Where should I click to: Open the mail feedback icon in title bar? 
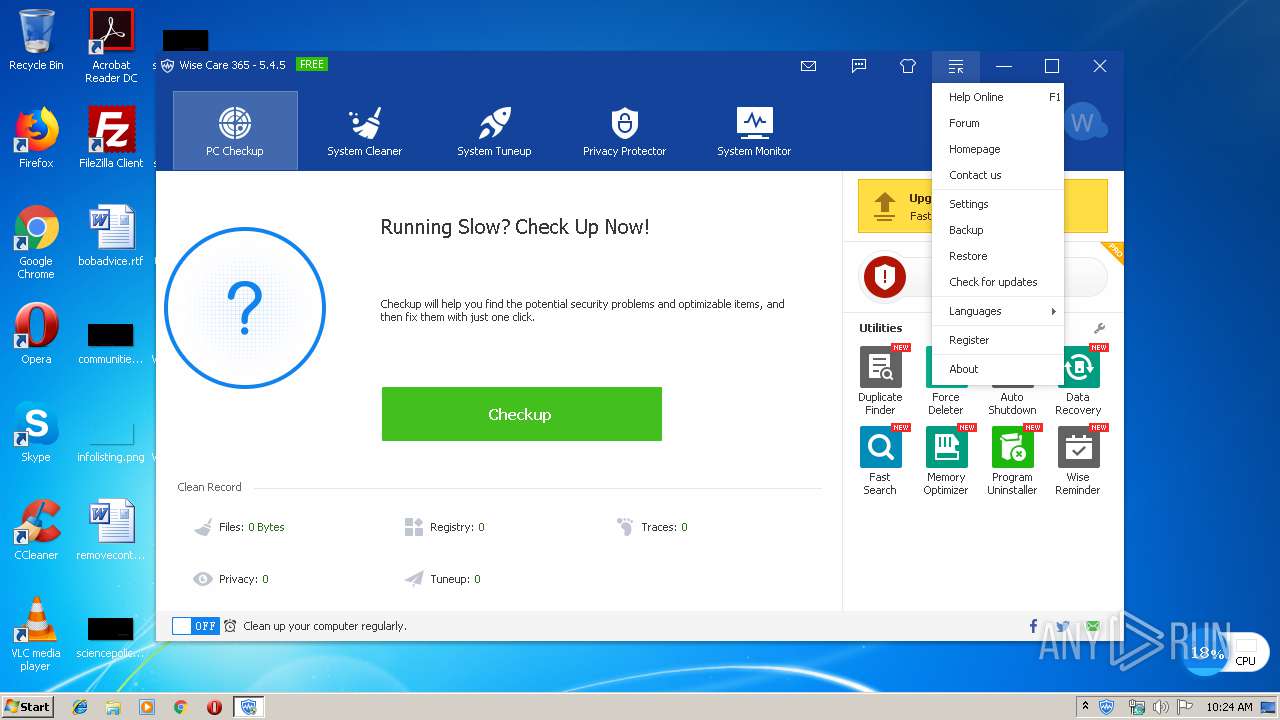tap(808, 66)
